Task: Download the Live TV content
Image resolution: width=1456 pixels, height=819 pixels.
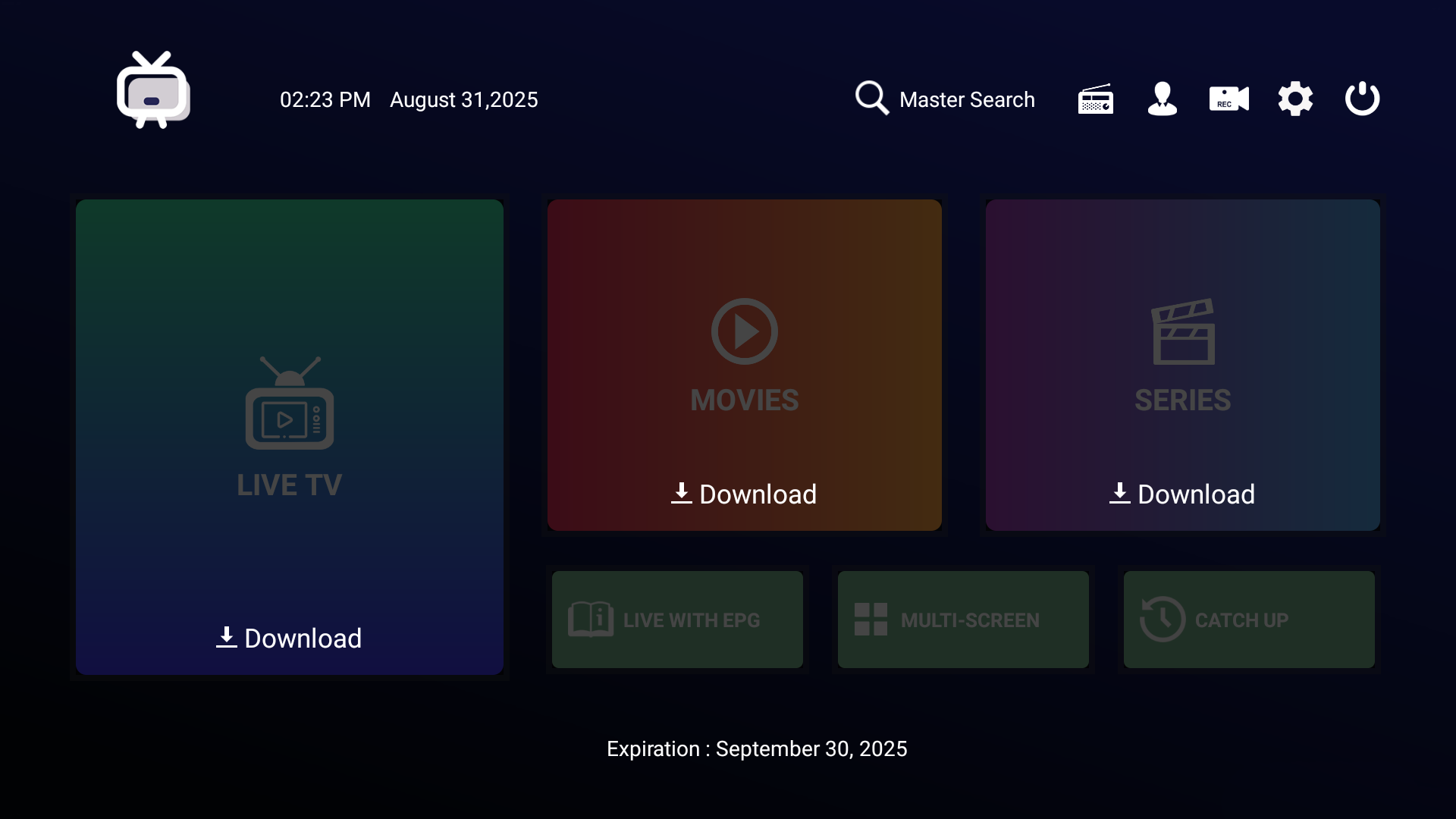Action: tap(289, 639)
